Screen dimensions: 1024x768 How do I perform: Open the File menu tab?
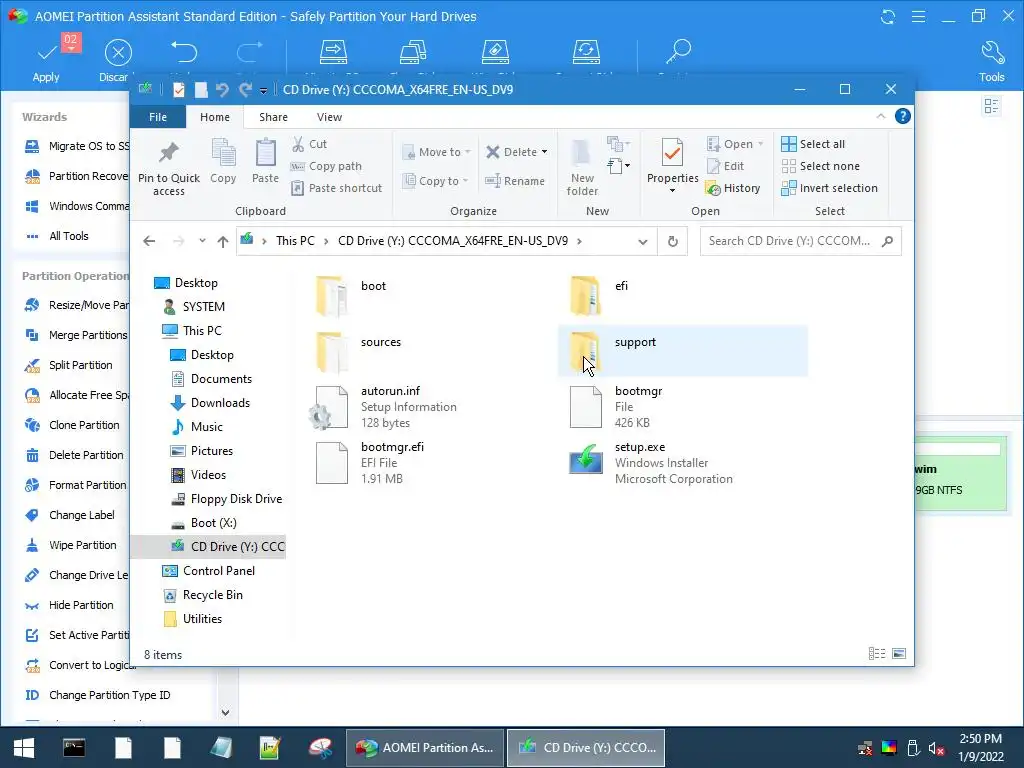pos(157,117)
